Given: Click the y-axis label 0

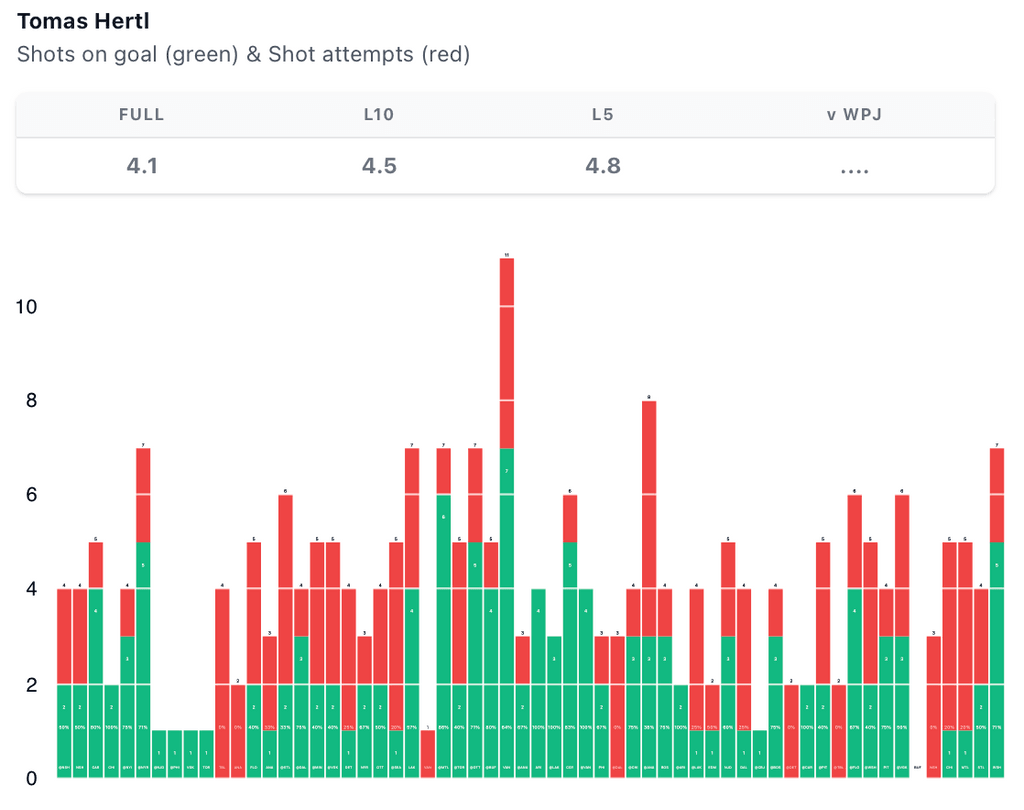Looking at the screenshot, I should pyautogui.click(x=31, y=778).
